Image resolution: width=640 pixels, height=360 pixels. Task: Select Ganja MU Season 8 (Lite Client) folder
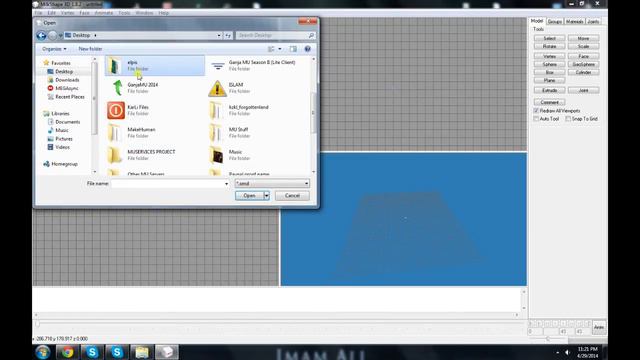point(257,65)
